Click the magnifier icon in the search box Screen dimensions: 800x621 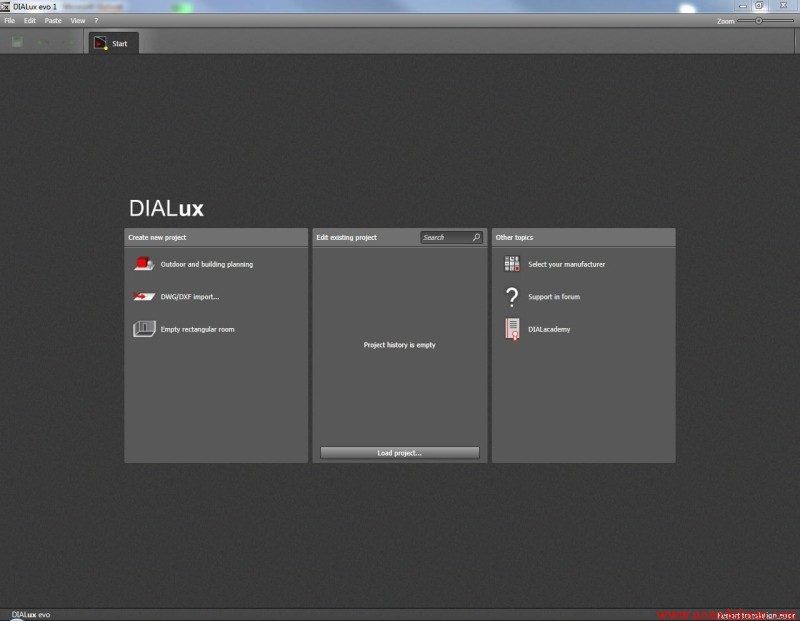pos(476,237)
